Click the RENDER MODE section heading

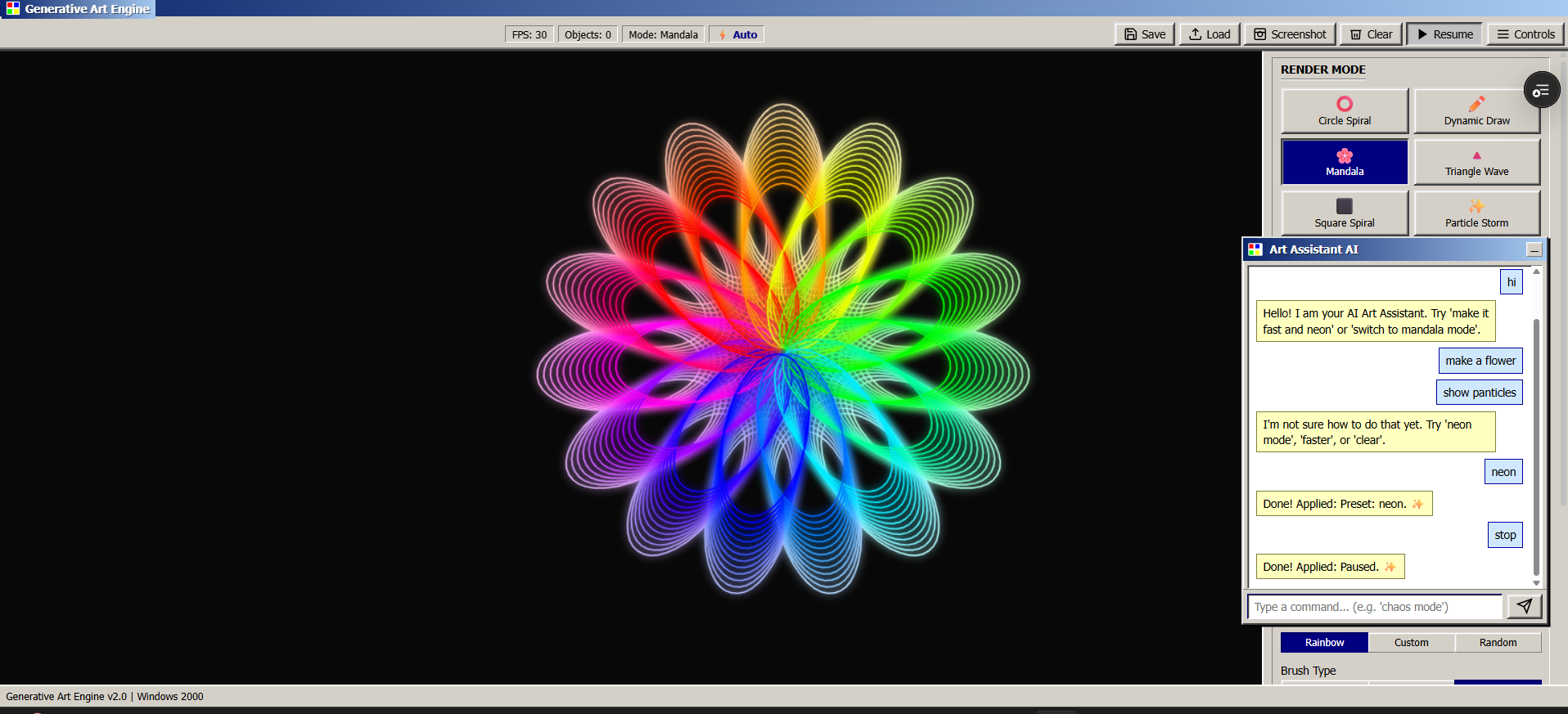click(1323, 70)
